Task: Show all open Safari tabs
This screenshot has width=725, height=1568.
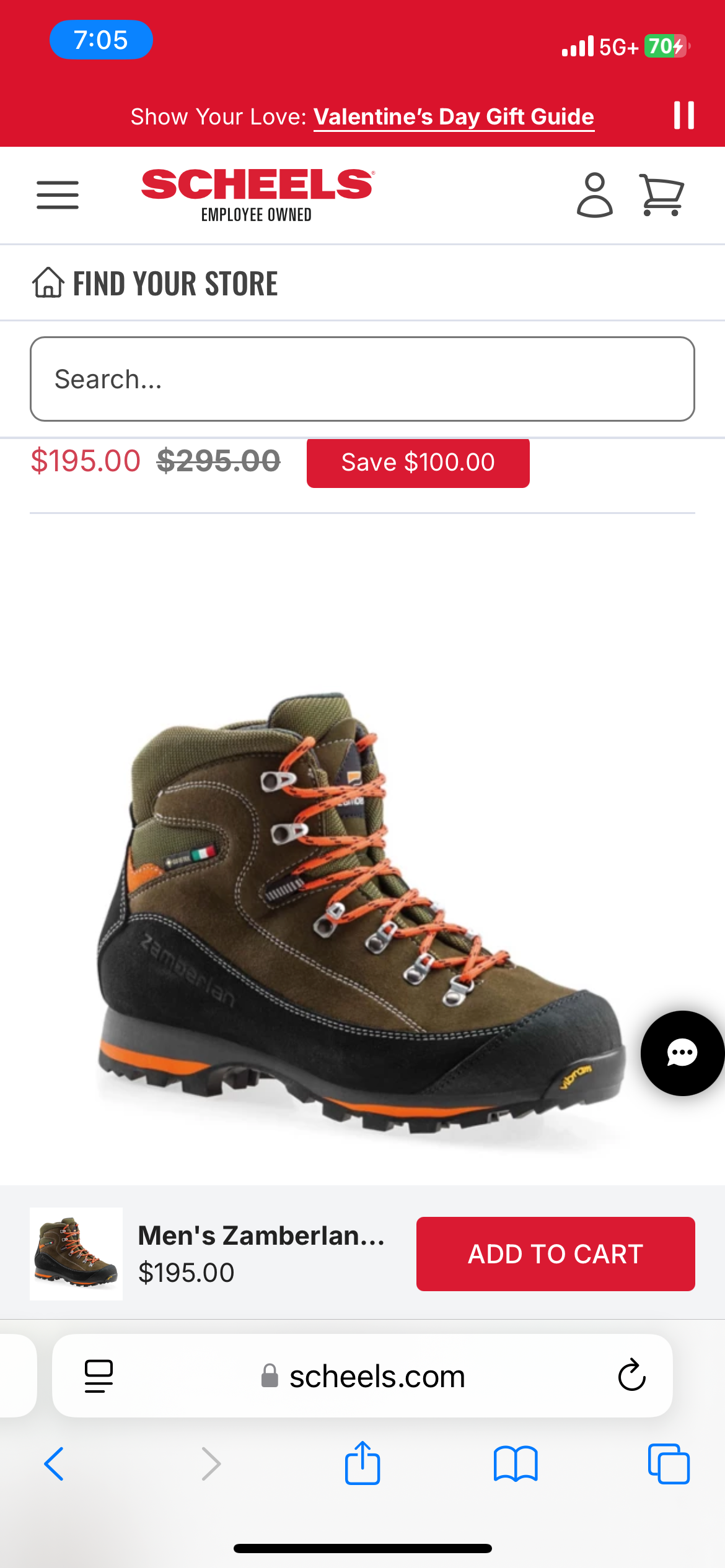Action: (x=669, y=1464)
